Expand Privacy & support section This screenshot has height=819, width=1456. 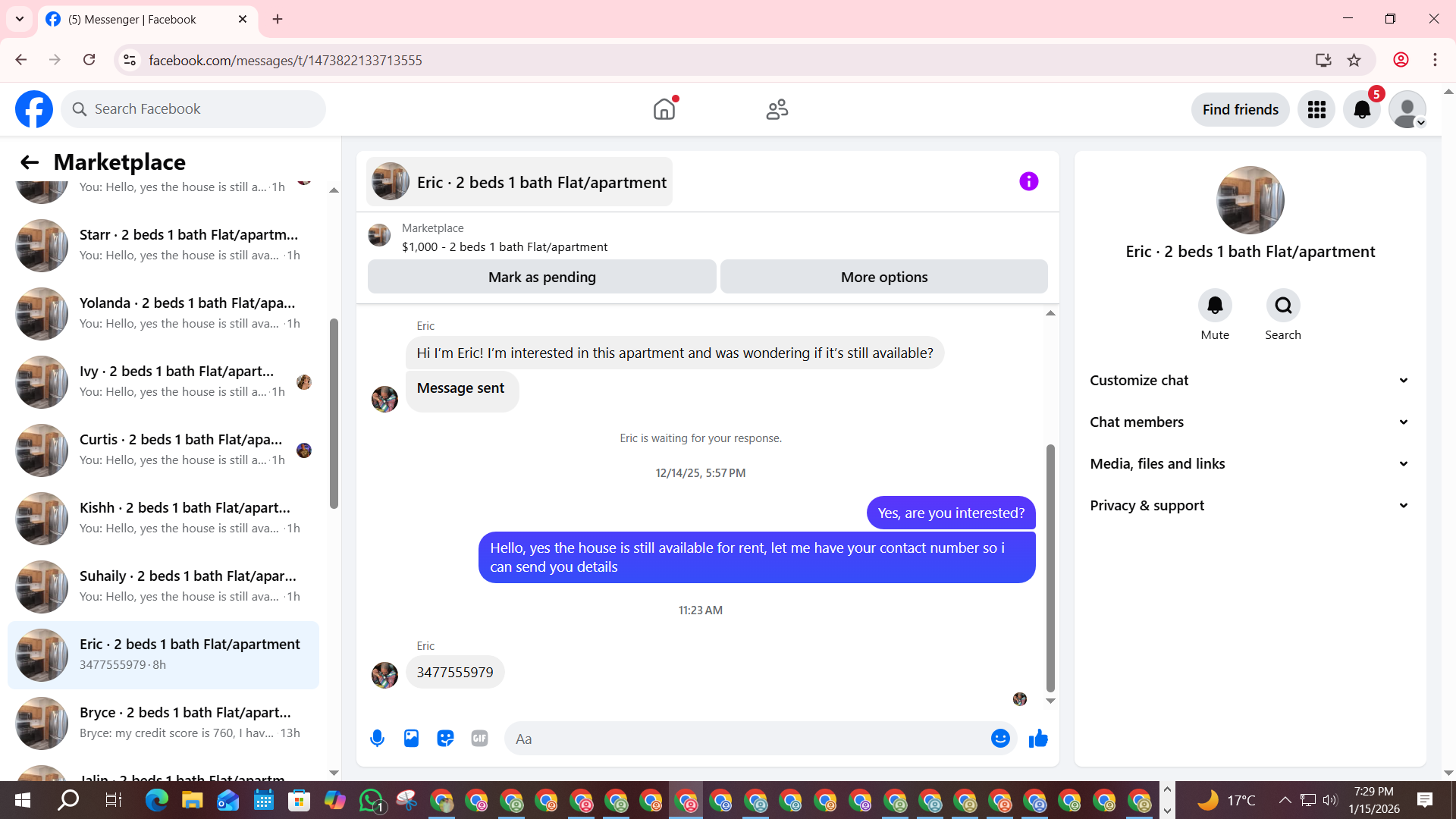click(x=1250, y=506)
